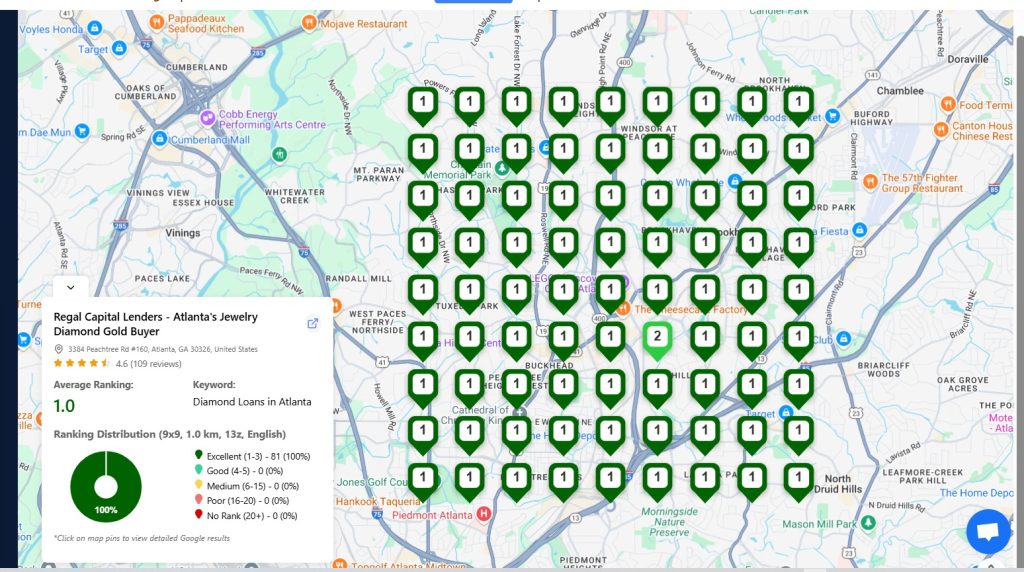Screen dimensions: 1024x572
Task: Collapse the ranking info panel chevron
Action: (x=71, y=287)
